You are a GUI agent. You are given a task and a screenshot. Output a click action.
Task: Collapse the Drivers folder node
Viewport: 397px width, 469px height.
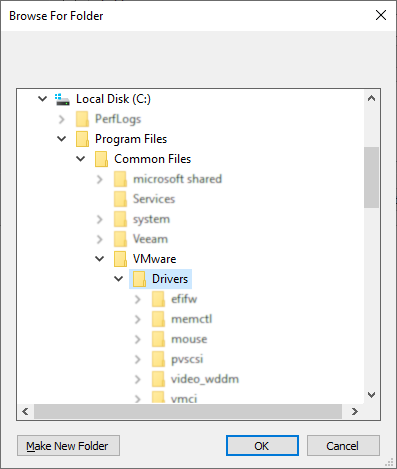119,279
